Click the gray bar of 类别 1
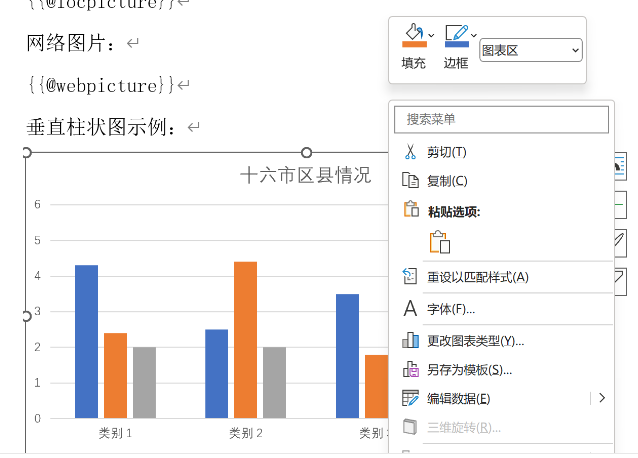Screen dimensions: 638x458 coord(144,382)
